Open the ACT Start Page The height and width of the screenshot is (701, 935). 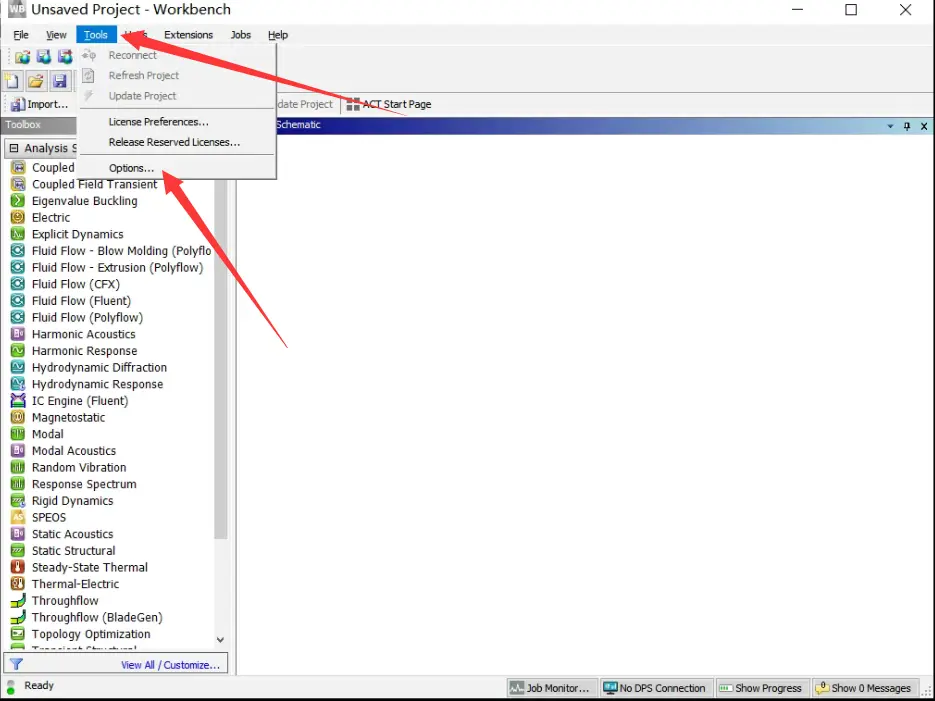pyautogui.click(x=389, y=104)
